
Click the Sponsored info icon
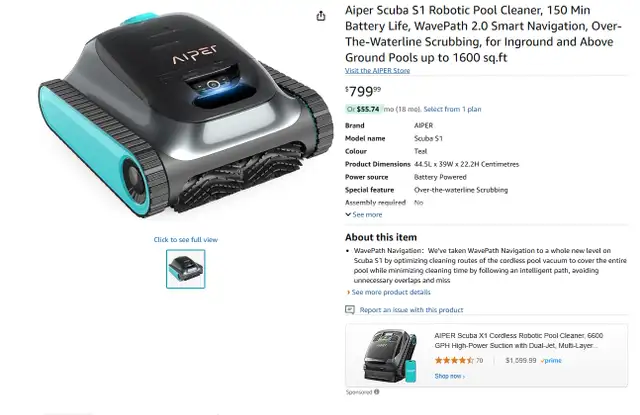(x=376, y=392)
